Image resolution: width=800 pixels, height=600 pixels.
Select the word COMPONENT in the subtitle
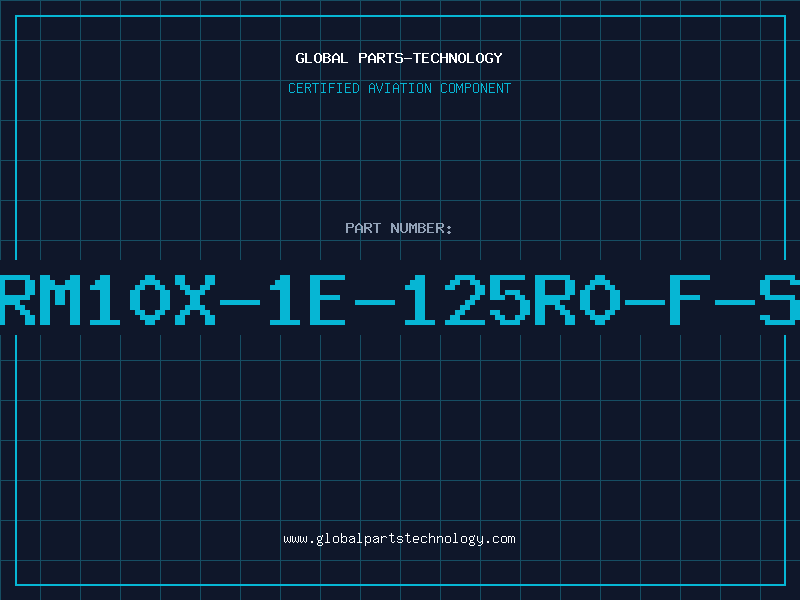476,88
